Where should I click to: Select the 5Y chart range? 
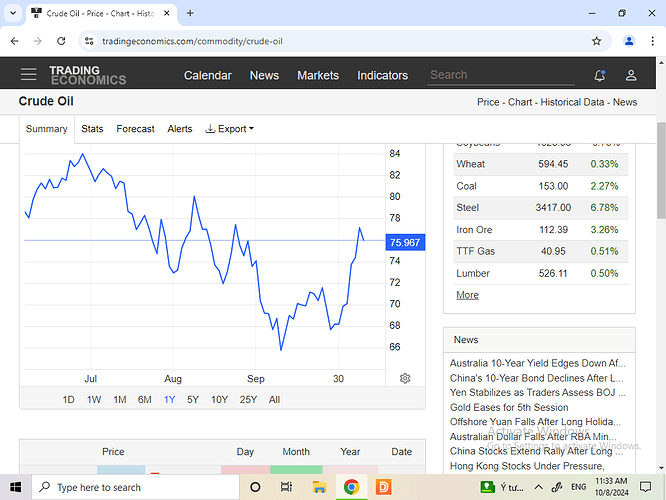click(x=193, y=399)
